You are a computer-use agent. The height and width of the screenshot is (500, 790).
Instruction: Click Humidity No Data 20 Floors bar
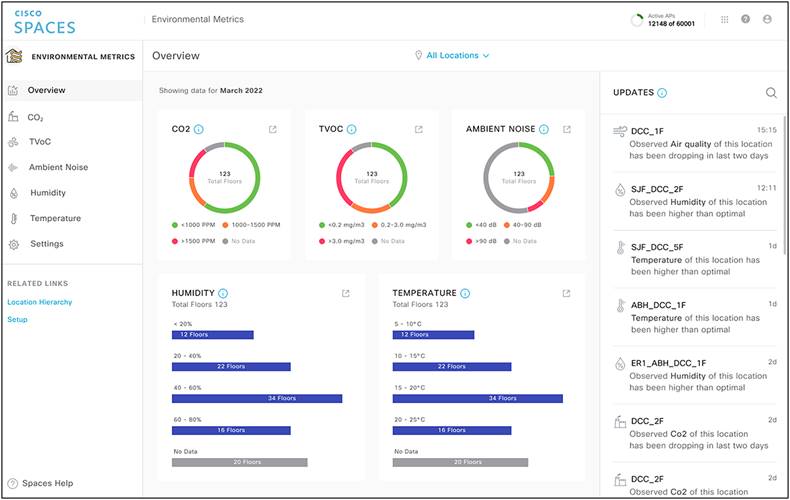point(240,462)
